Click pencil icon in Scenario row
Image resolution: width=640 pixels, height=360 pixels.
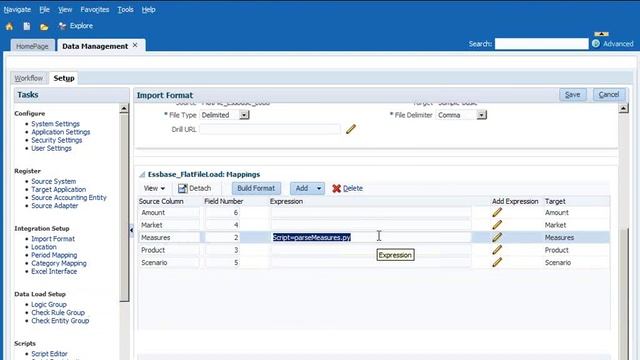coord(497,262)
